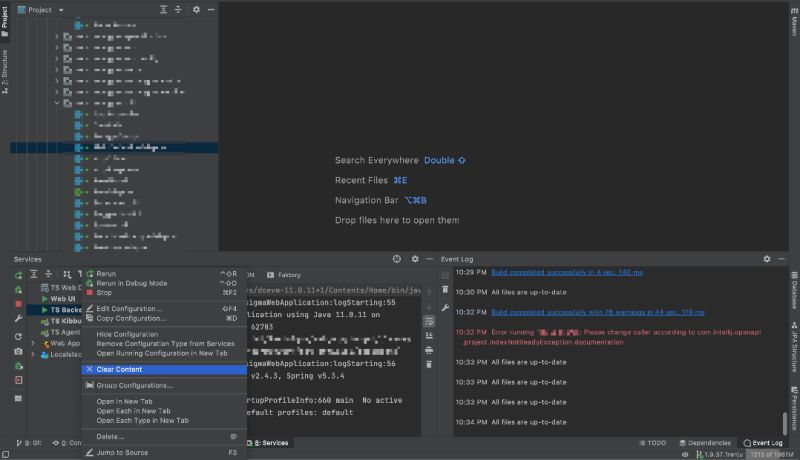Click the red Stop square in Services sidebar
Screen dimensions: 800x460
(18, 304)
